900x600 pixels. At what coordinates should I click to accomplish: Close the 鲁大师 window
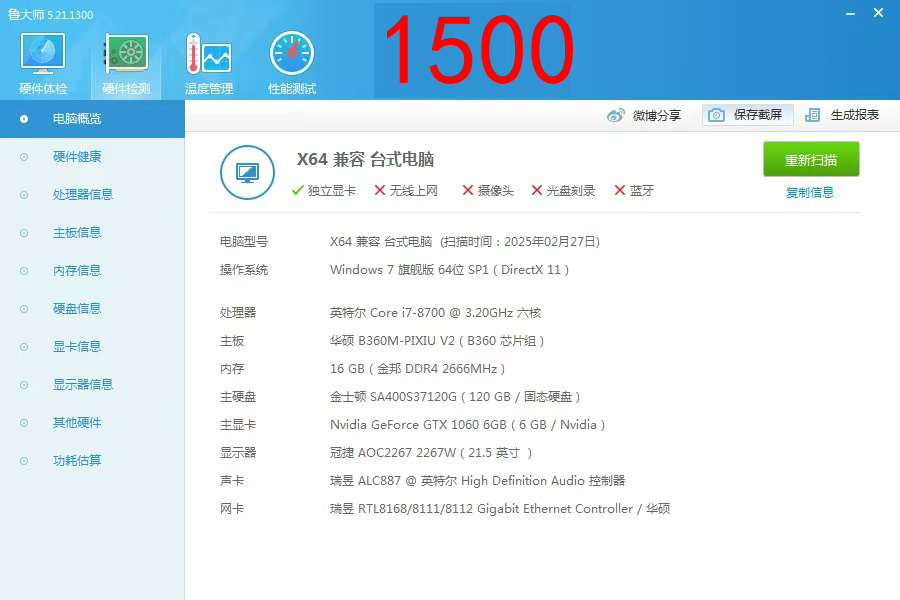coord(878,13)
